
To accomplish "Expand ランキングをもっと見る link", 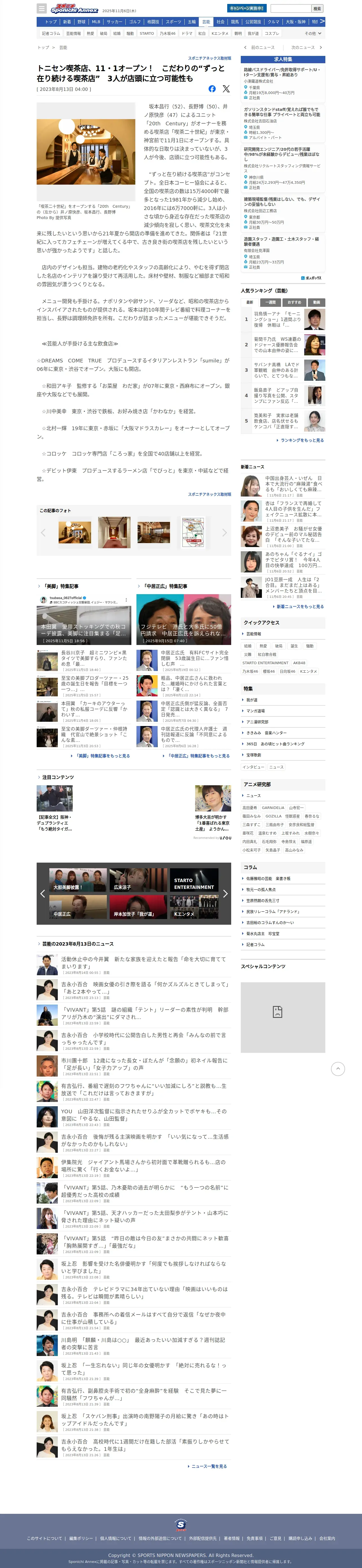I will pyautogui.click(x=301, y=440).
